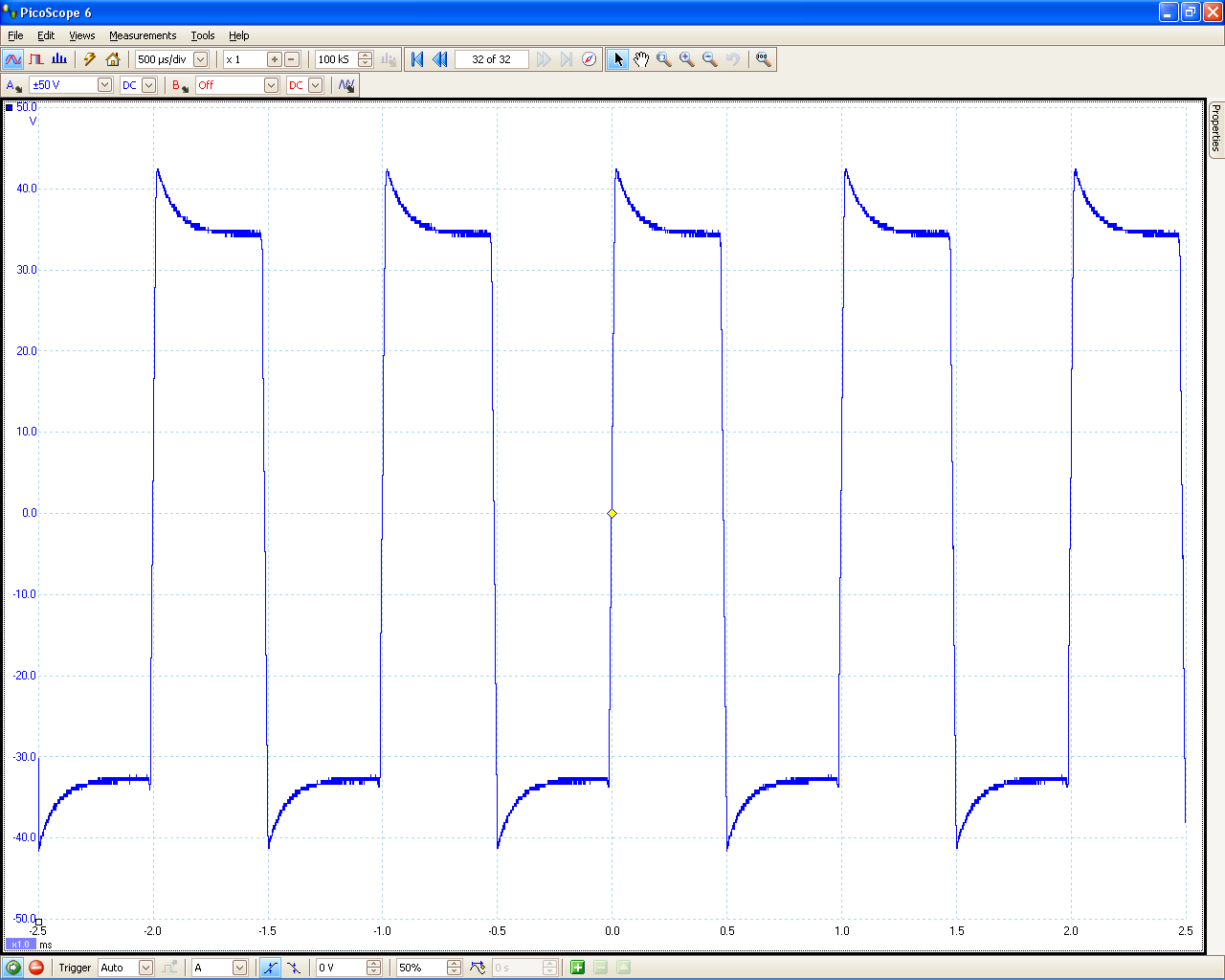
Task: Go to first waveform buffer
Action: (417, 59)
